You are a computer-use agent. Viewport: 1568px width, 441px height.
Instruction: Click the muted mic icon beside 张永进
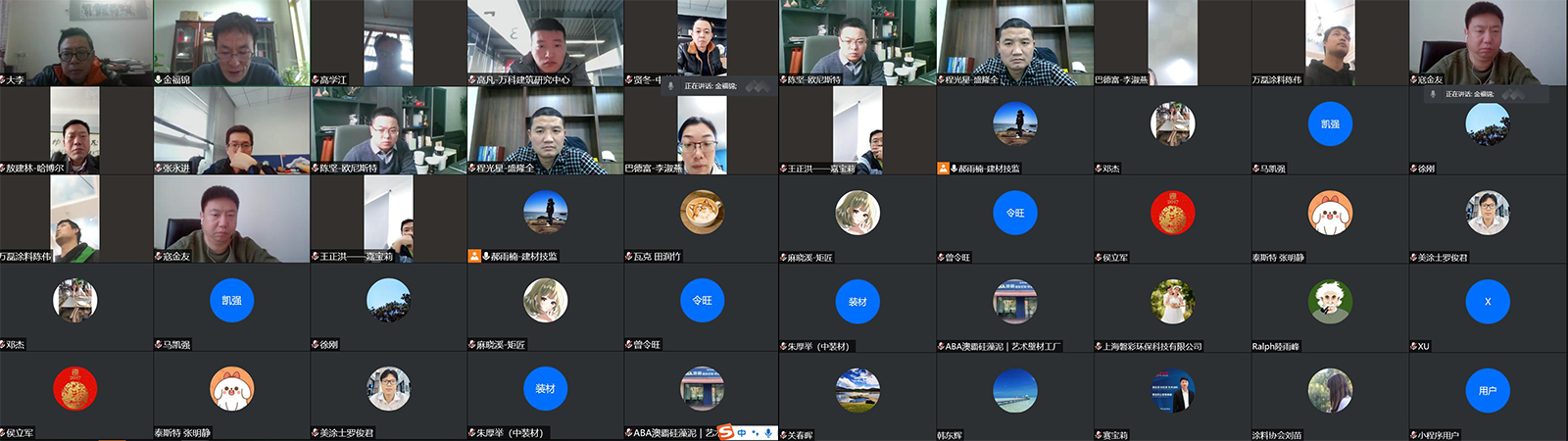159,168
